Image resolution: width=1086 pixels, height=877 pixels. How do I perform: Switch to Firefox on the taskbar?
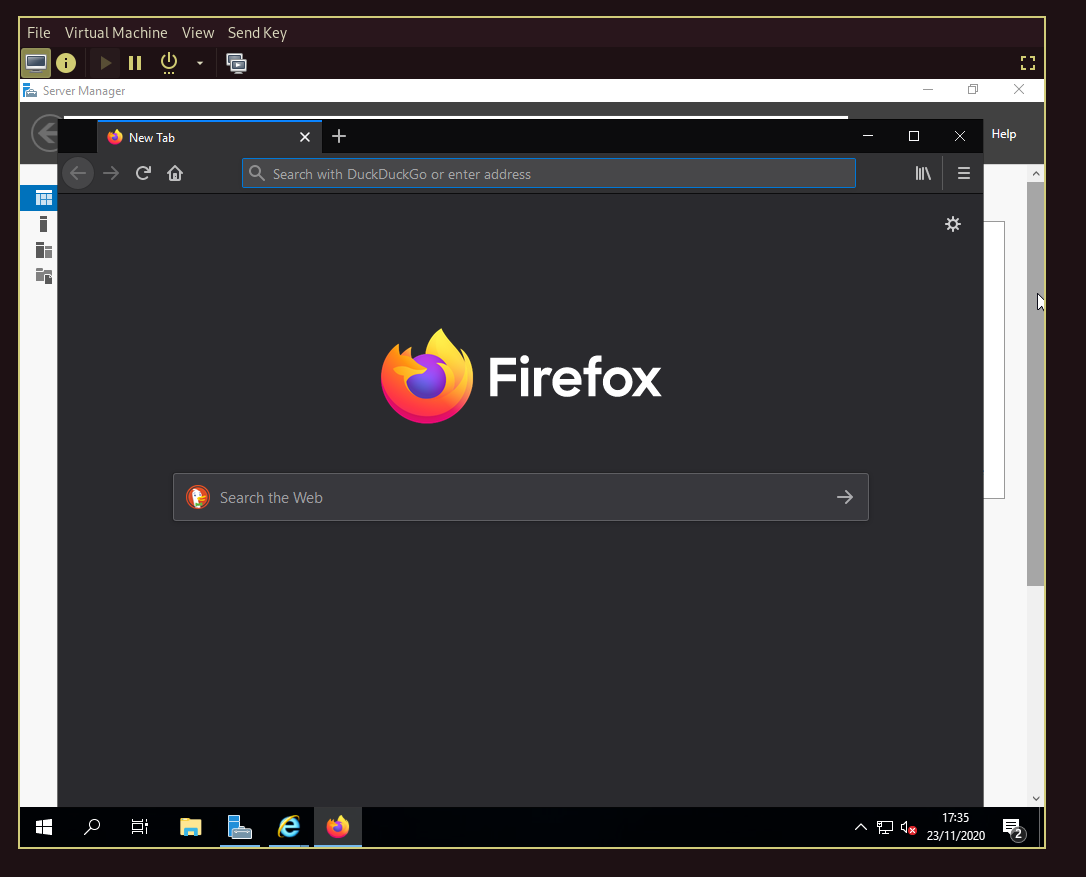pos(338,826)
